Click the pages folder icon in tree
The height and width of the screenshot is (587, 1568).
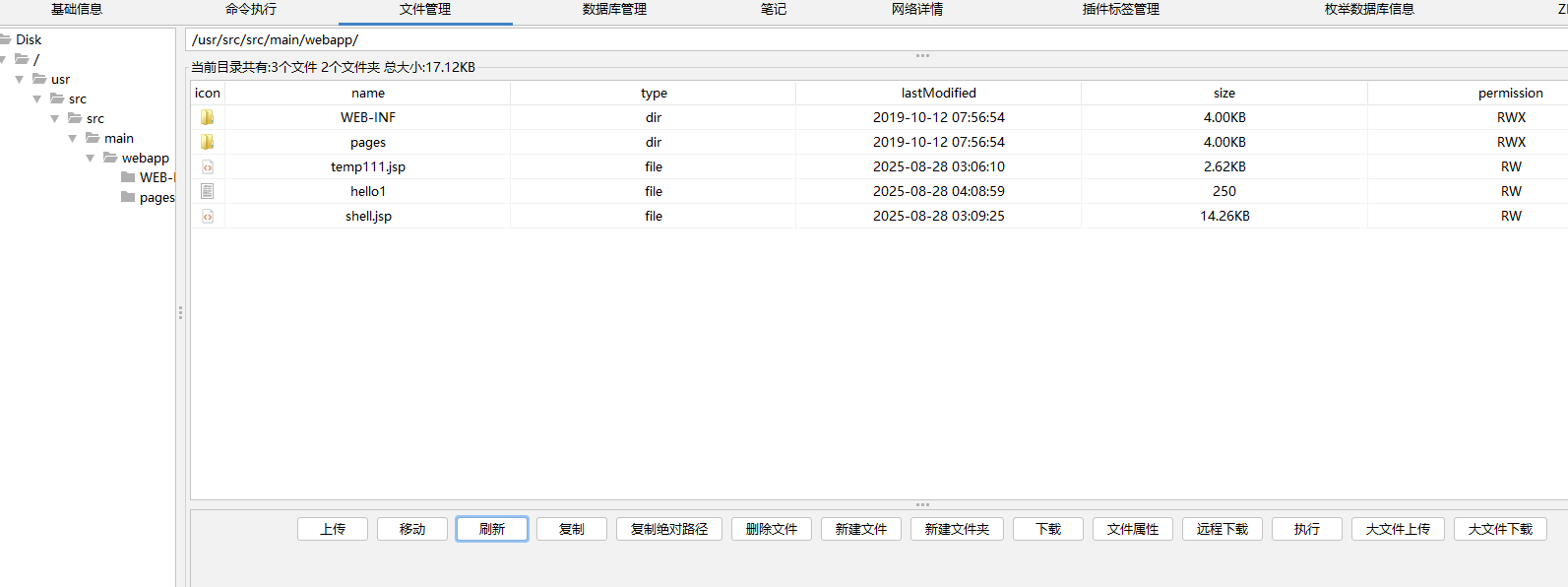tap(128, 197)
